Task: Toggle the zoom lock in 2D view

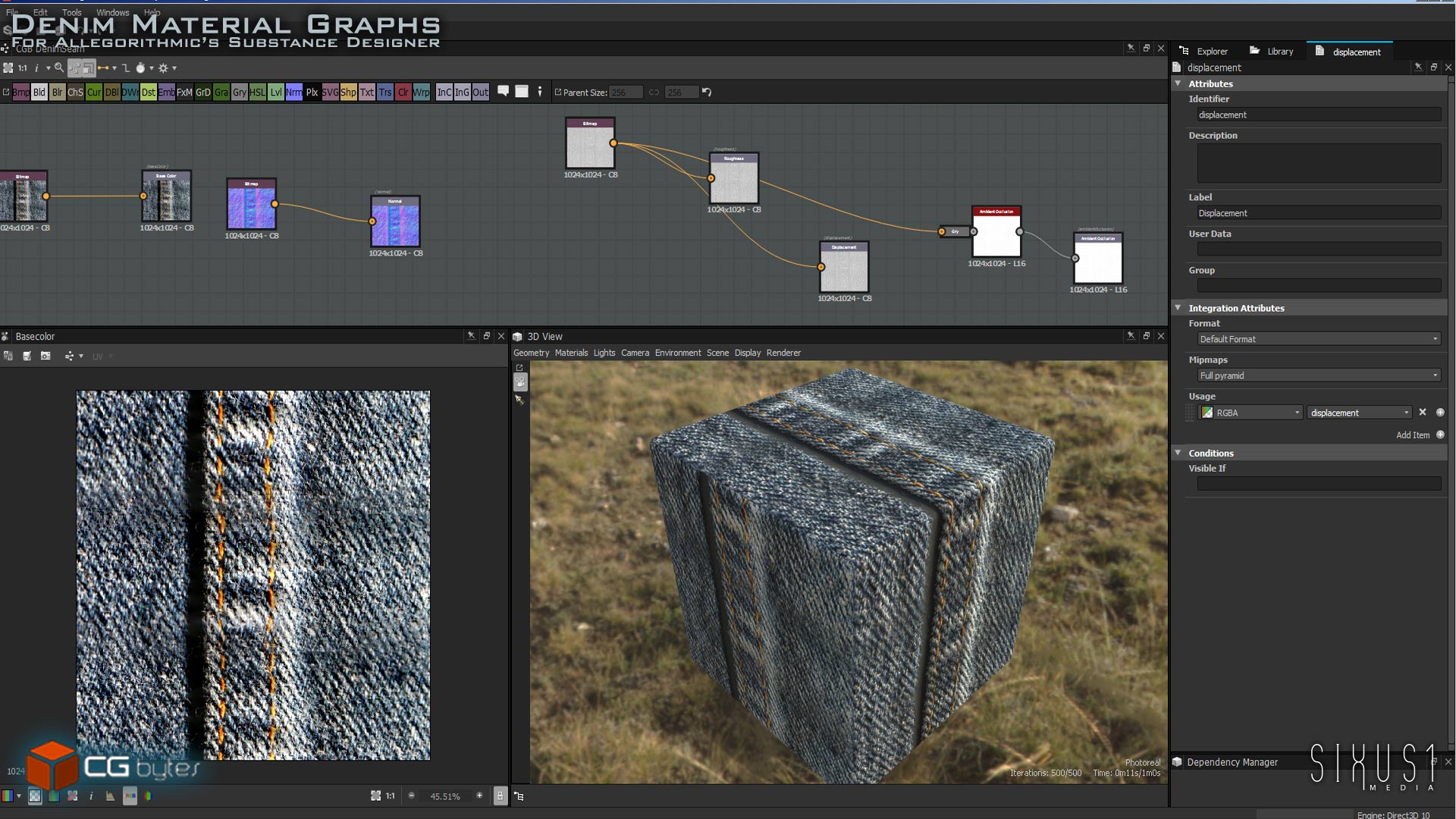Action: point(500,796)
